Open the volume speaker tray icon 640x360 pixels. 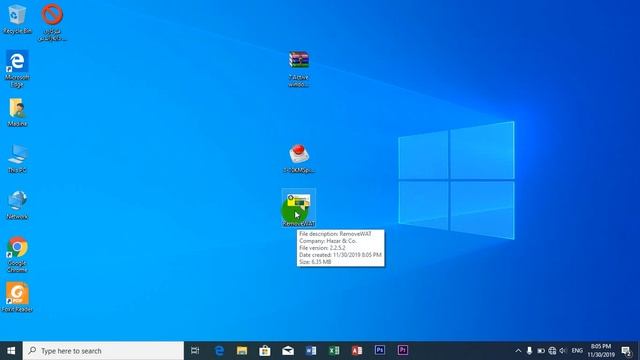(x=563, y=351)
